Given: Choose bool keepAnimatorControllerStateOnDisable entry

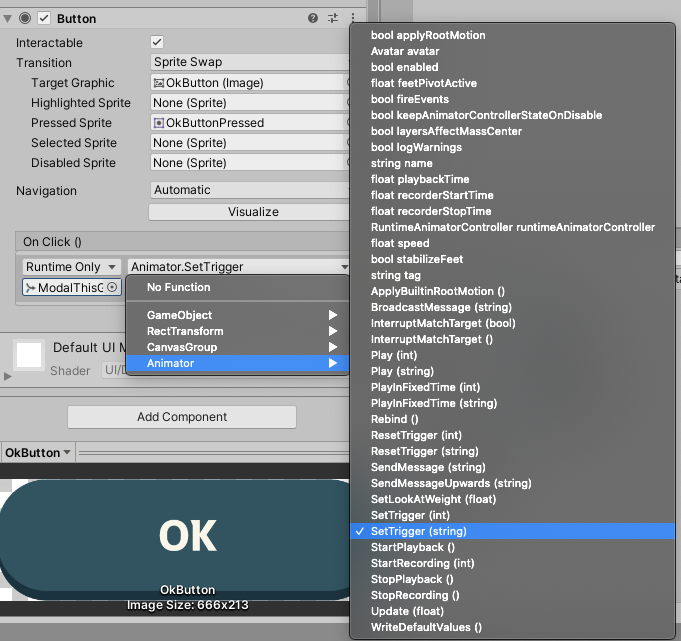Looking at the screenshot, I should 512,115.
